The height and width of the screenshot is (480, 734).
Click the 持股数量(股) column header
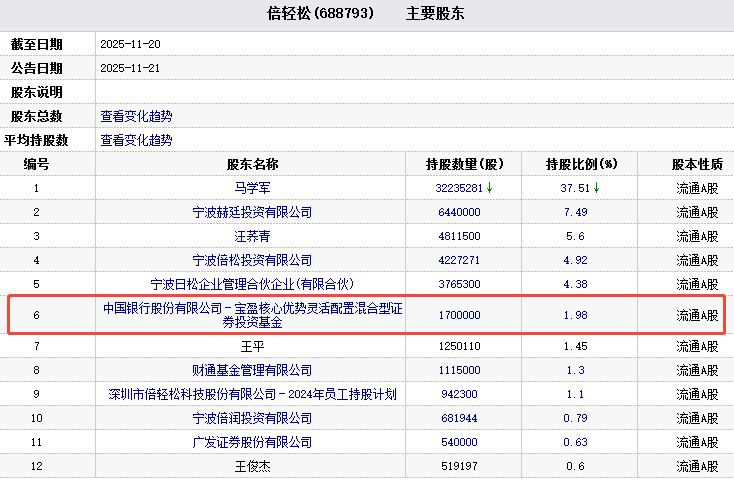[x=465, y=164]
